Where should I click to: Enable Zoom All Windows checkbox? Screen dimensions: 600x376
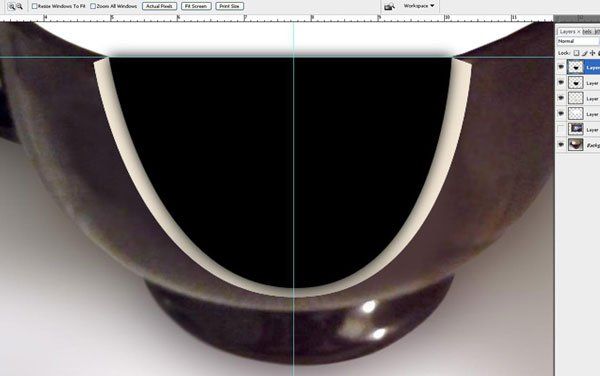click(93, 6)
